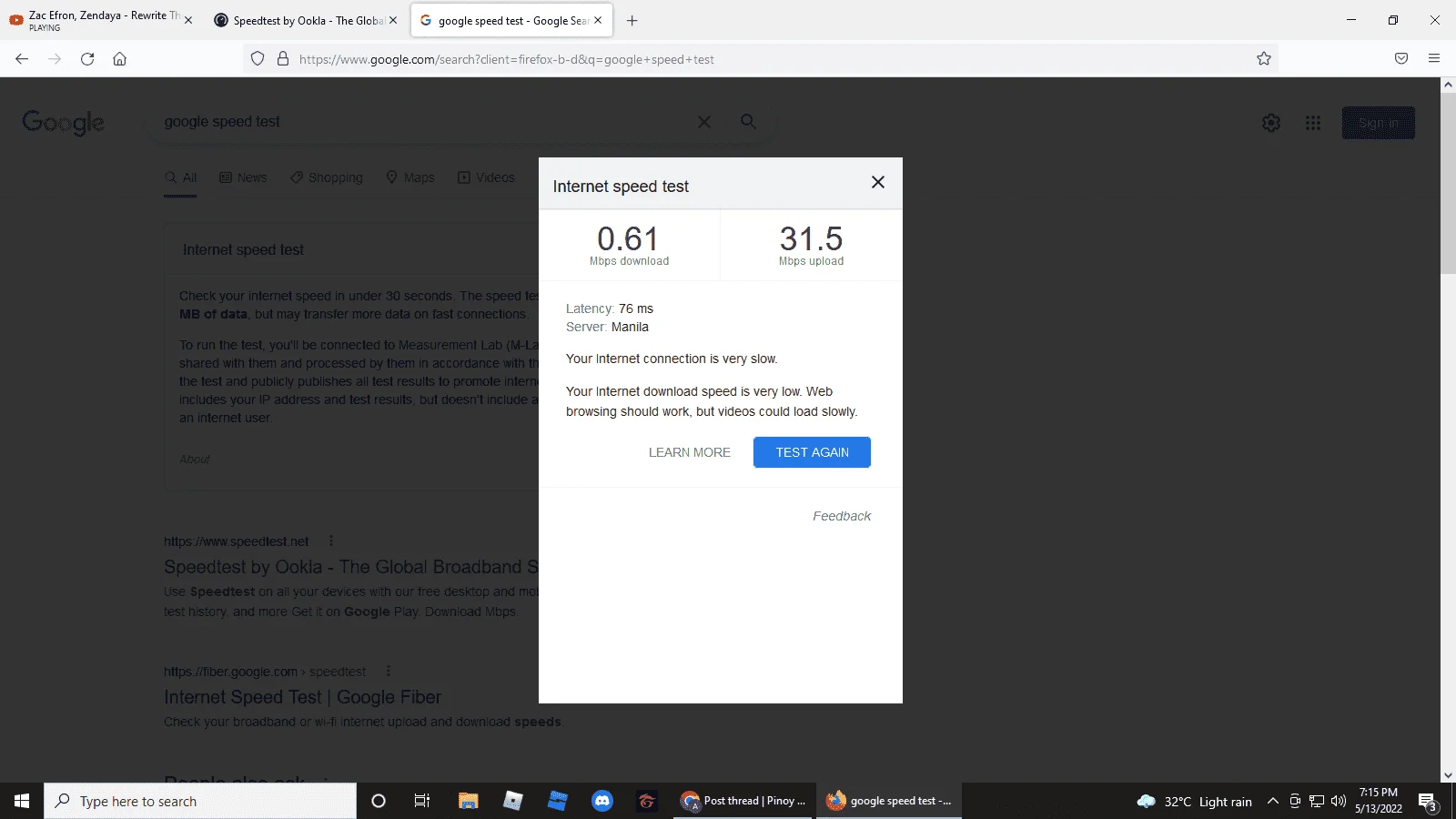Select the All search filter
The width and height of the screenshot is (1456, 819).
[180, 177]
